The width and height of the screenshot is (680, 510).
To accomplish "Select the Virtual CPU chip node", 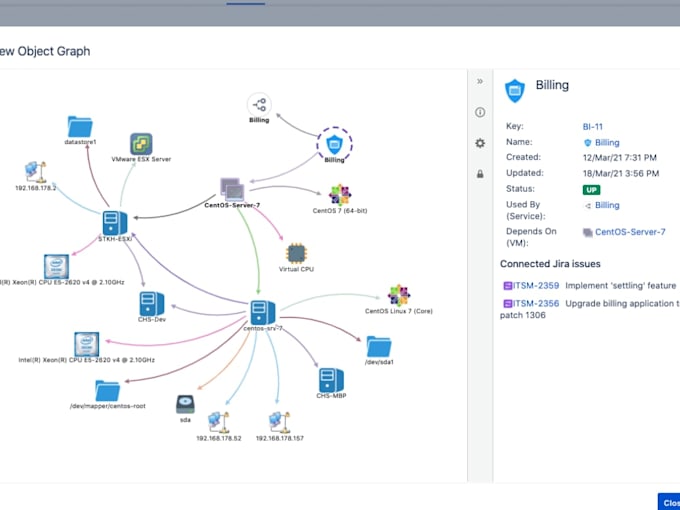I will 297,253.
